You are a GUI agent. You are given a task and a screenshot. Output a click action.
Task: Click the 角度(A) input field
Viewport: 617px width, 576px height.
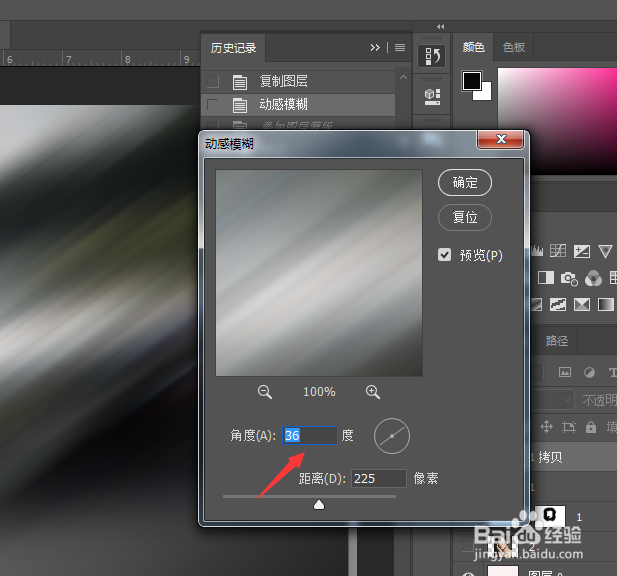point(310,436)
